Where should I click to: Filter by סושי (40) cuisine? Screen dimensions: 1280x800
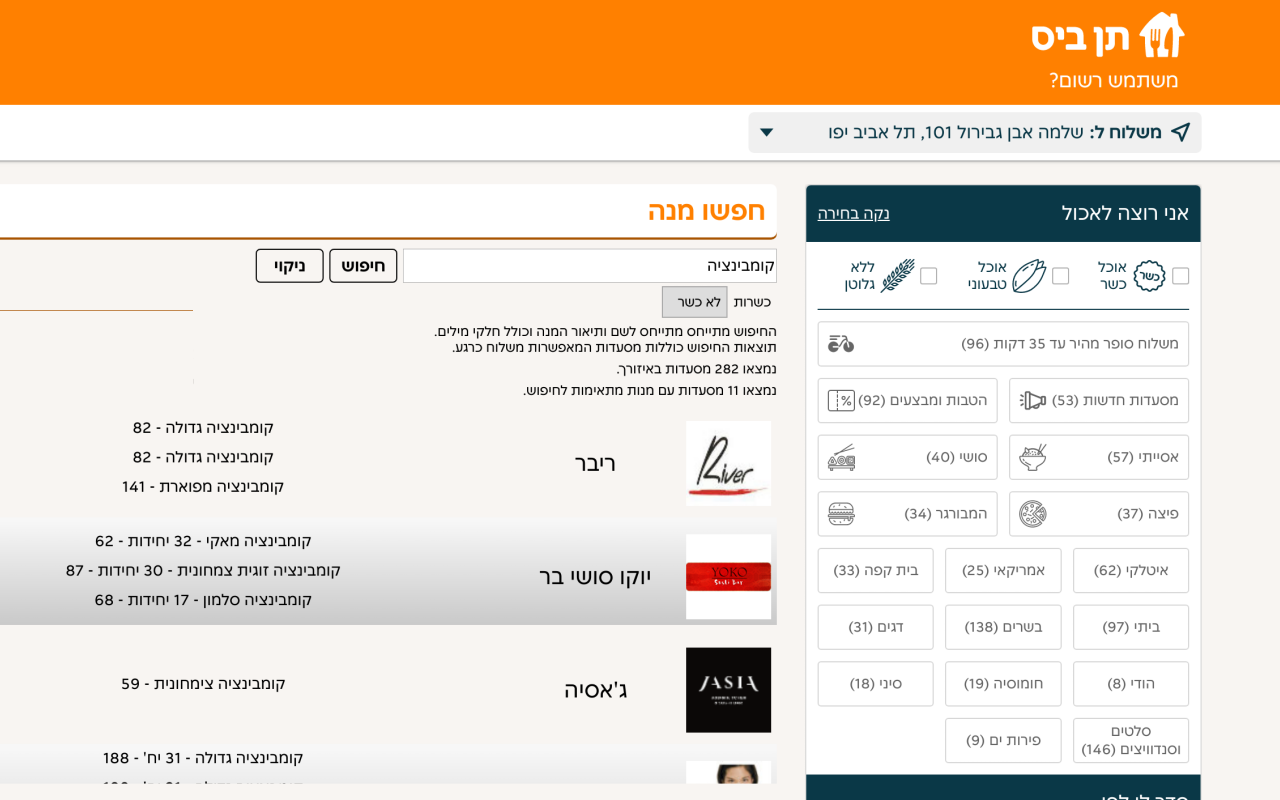pos(907,457)
